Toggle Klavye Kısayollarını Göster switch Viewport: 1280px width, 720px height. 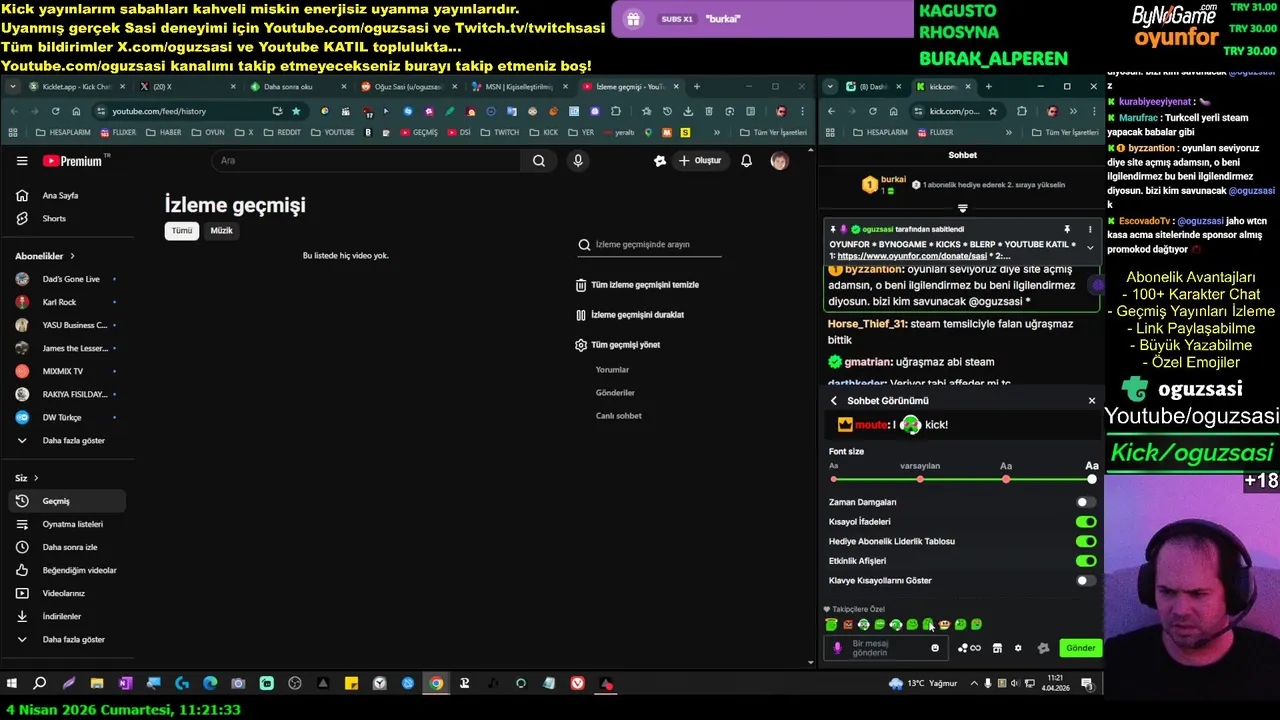pos(1085,581)
